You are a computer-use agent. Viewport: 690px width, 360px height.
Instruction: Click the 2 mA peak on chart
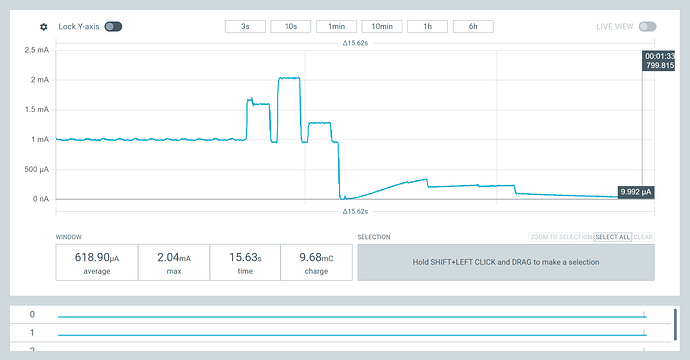tap(289, 78)
